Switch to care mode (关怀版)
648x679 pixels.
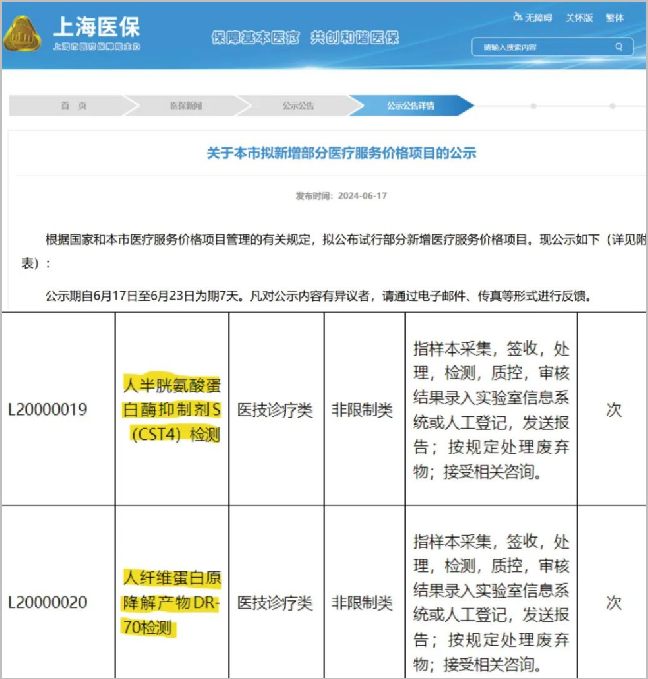tap(582, 18)
